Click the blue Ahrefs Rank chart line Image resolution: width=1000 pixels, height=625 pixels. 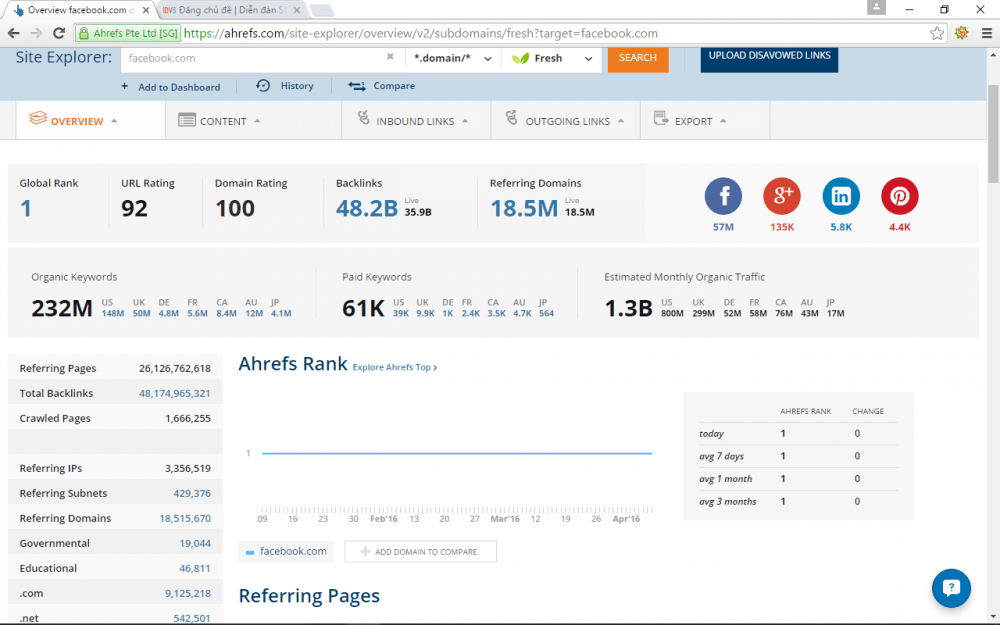coord(457,453)
